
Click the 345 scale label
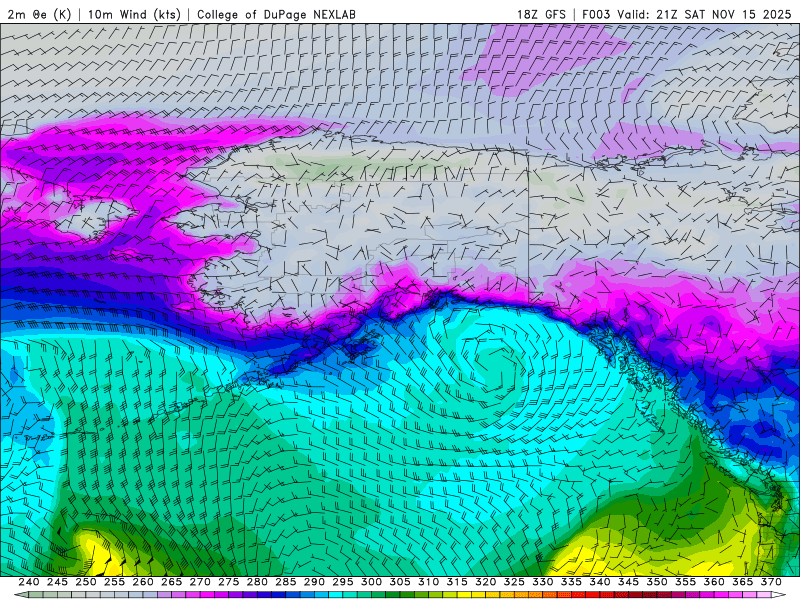coord(629,582)
